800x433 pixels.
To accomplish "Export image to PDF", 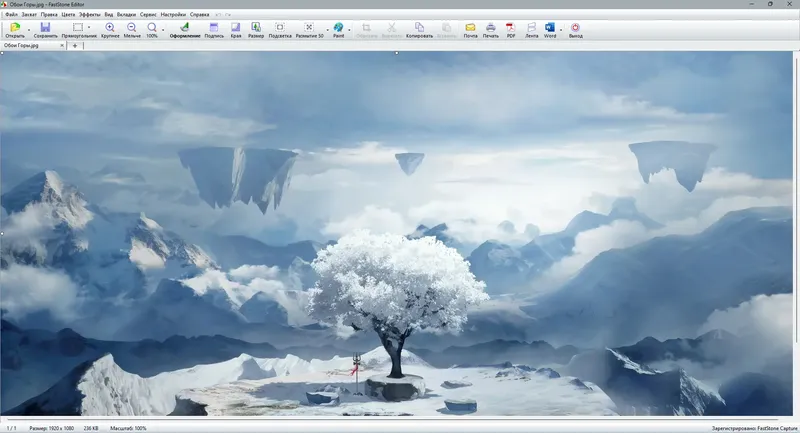I will tap(511, 30).
